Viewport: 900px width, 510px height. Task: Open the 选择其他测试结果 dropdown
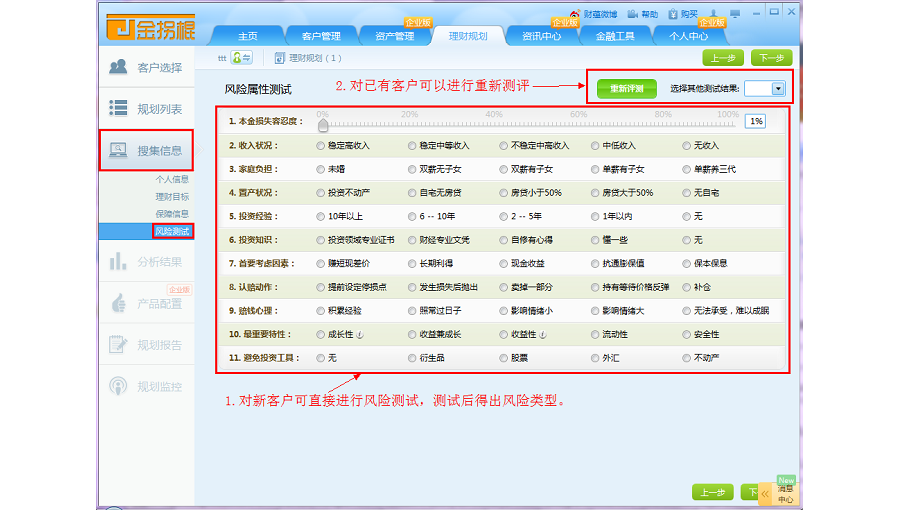778,89
